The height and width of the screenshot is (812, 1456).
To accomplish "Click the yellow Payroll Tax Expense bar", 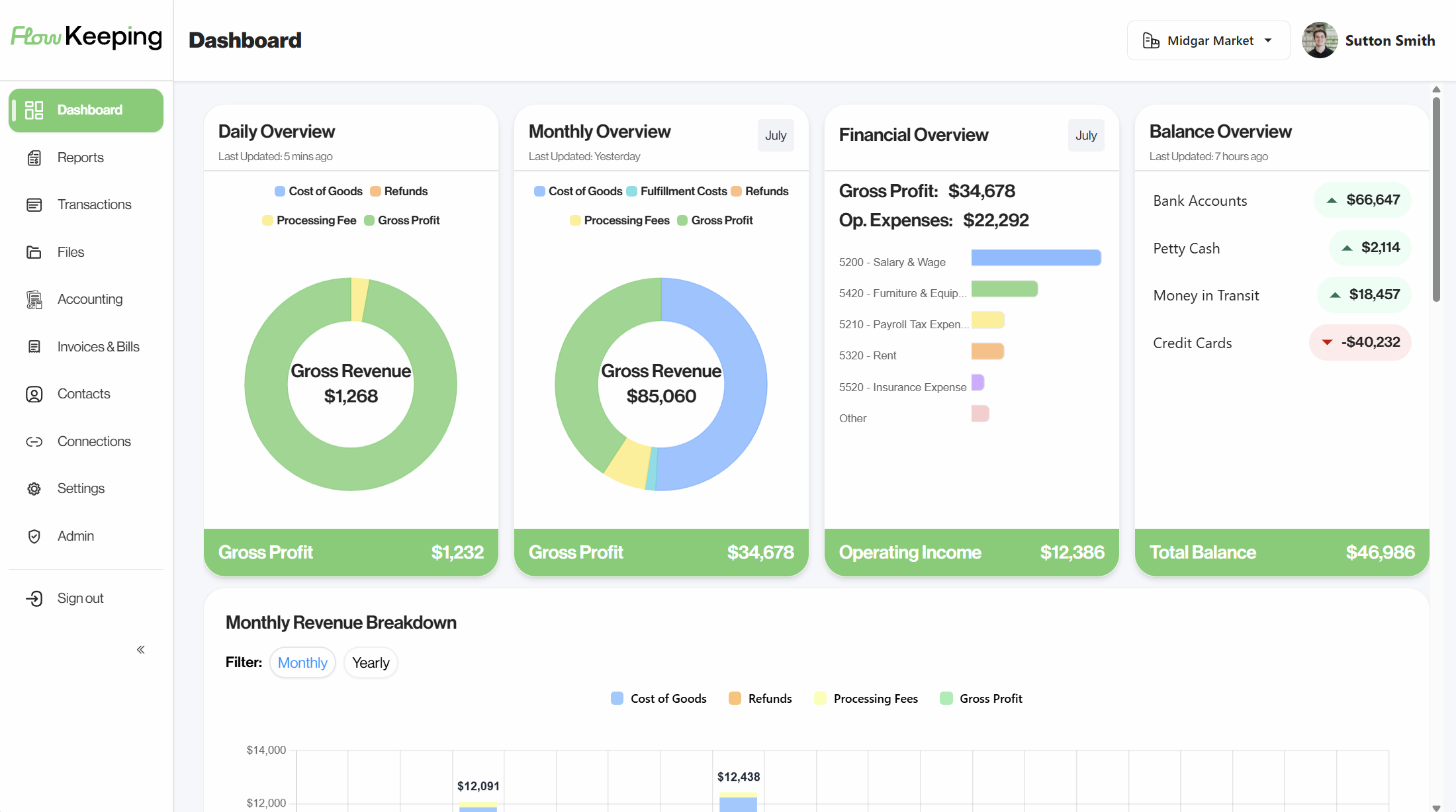I will (x=988, y=320).
